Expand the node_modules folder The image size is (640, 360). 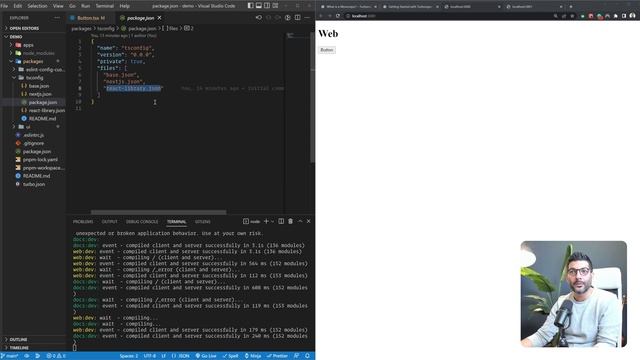click(x=38, y=53)
